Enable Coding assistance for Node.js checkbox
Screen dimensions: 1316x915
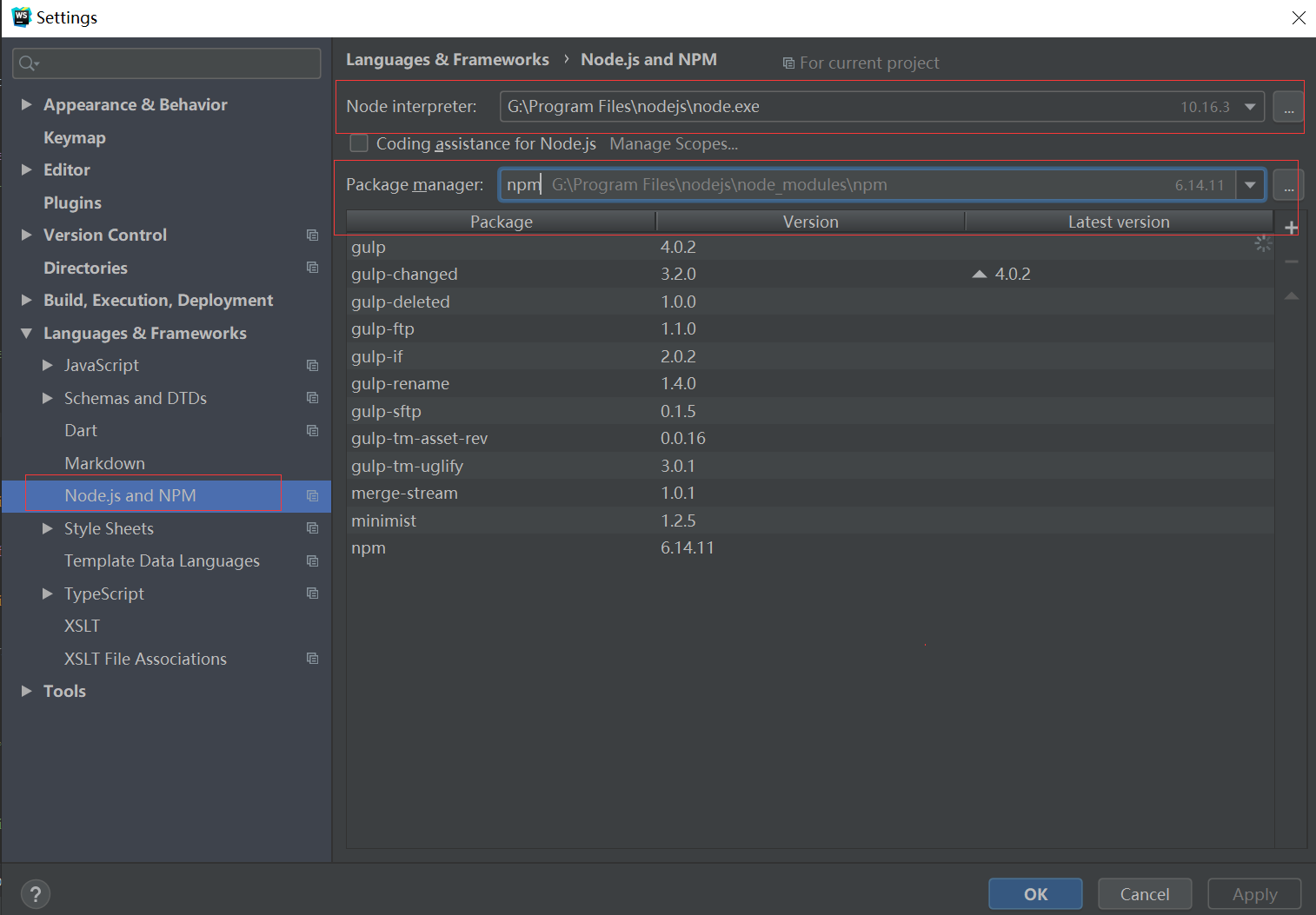[x=359, y=143]
